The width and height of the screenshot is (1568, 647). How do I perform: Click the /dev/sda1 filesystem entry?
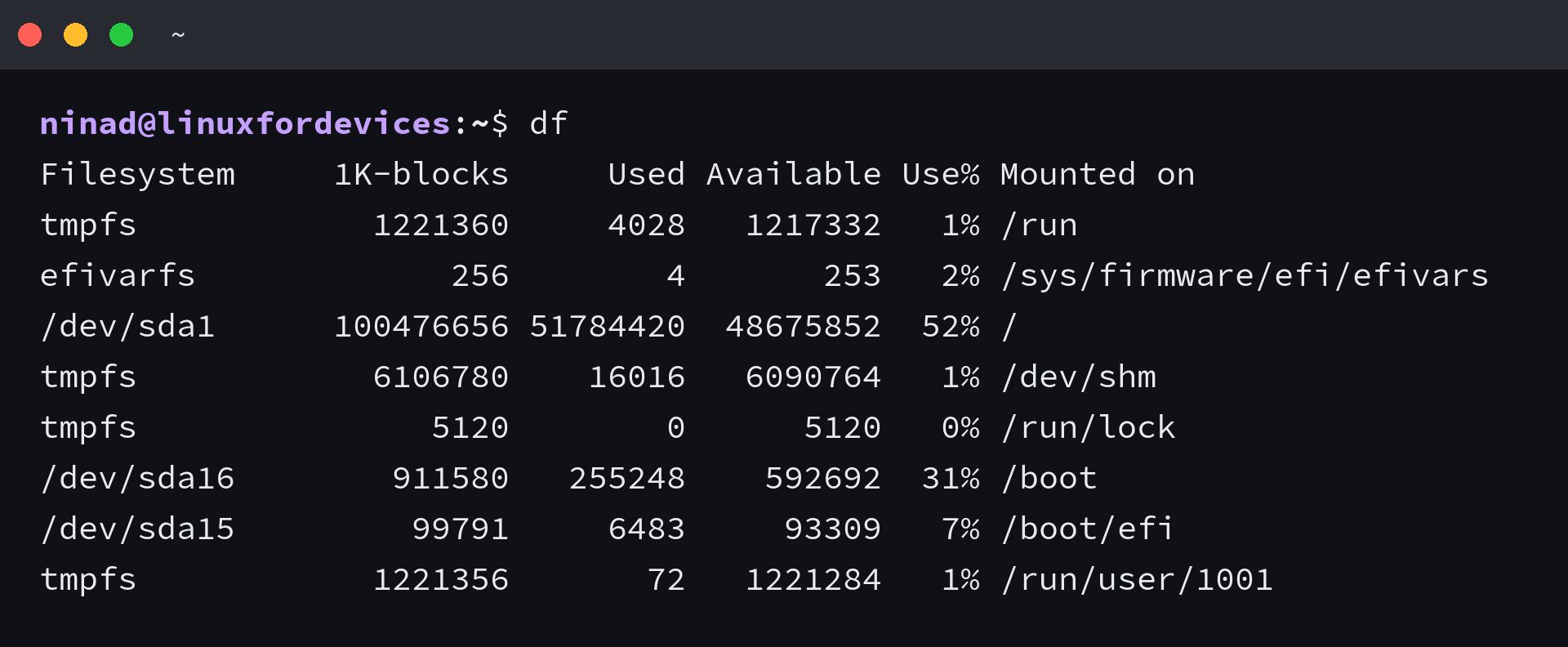click(x=128, y=326)
